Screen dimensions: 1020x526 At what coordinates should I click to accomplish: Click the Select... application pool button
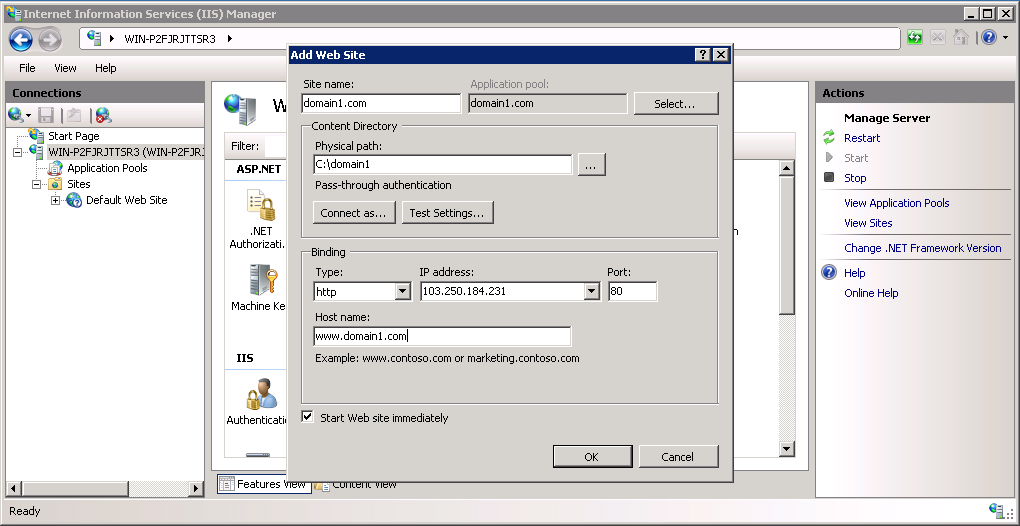(x=676, y=103)
